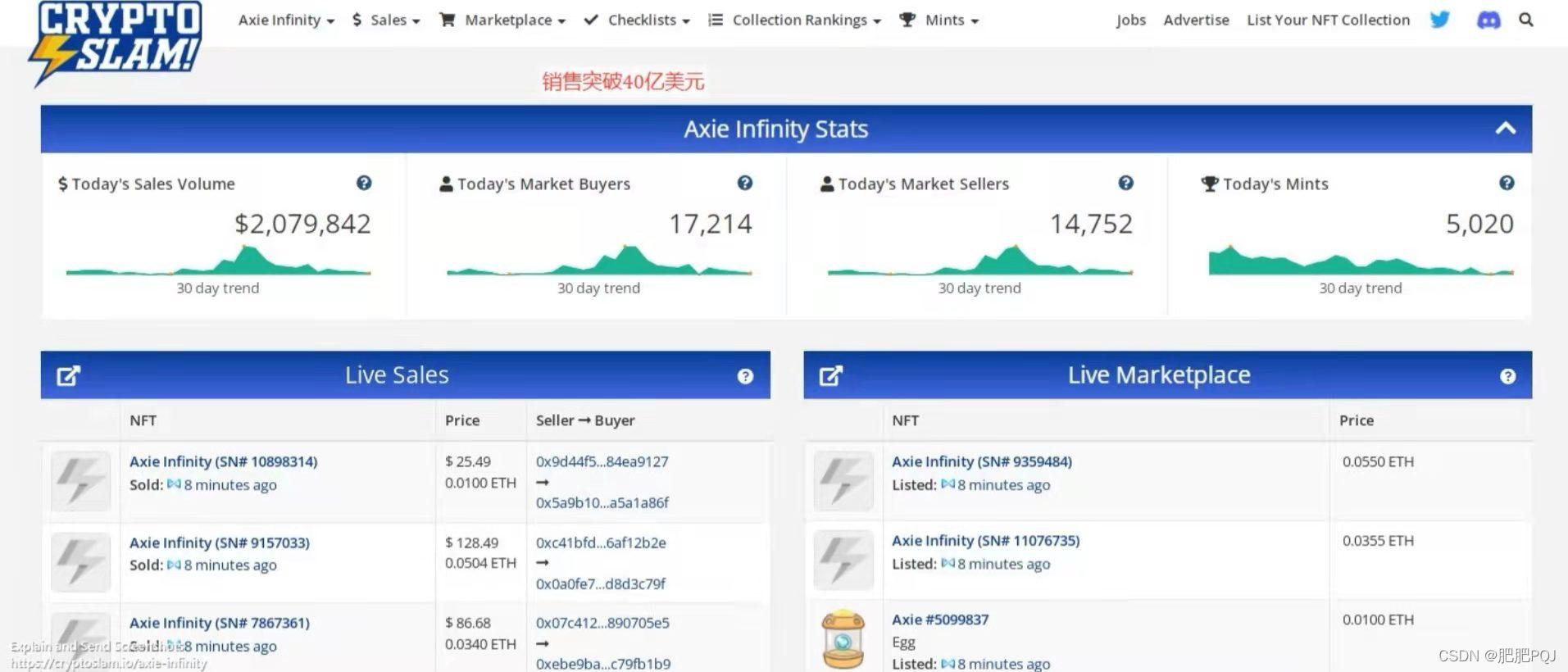
Task: Click the Live Marketplace help icon
Action: [1507, 376]
